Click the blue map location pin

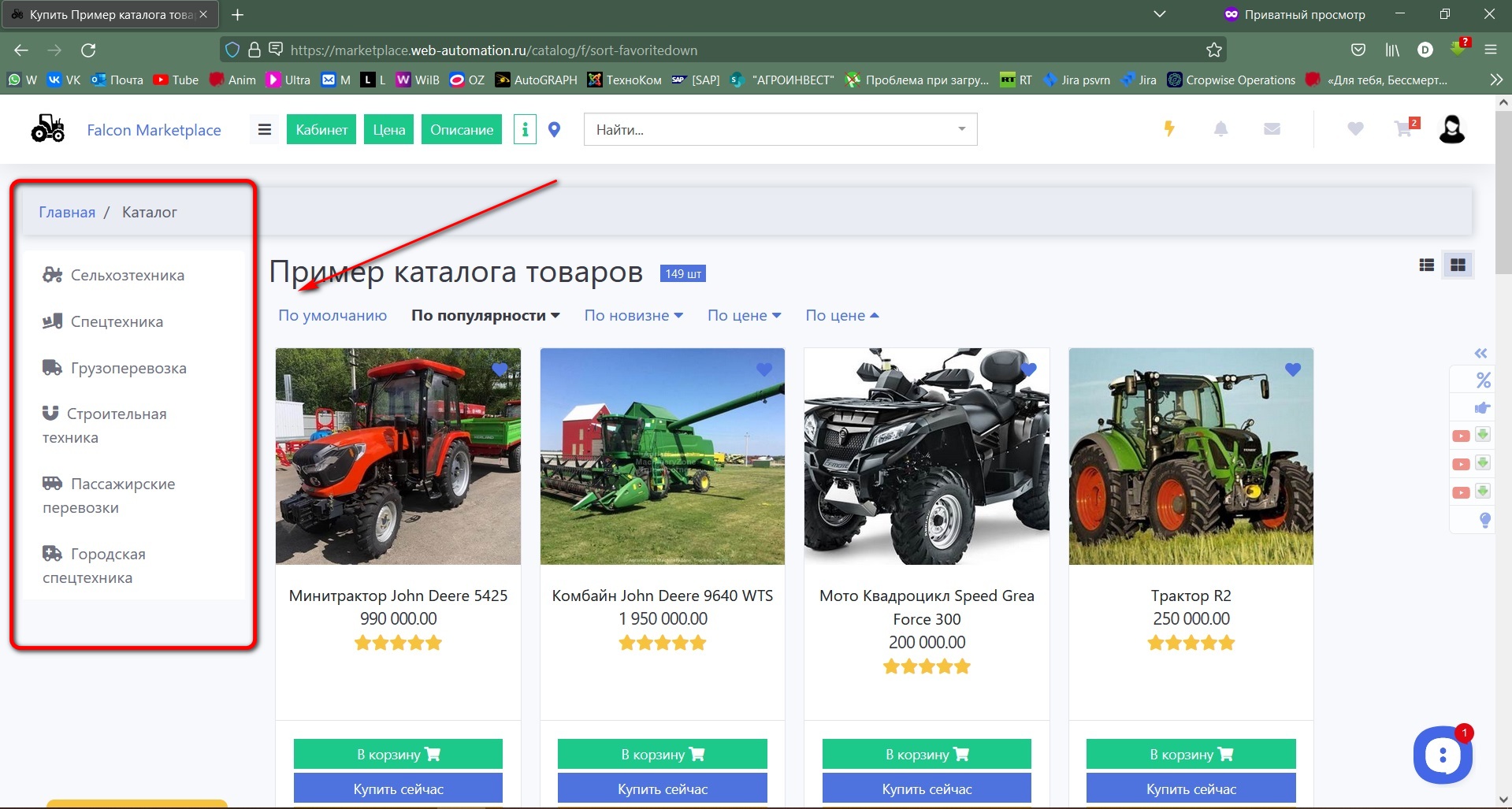tap(555, 130)
